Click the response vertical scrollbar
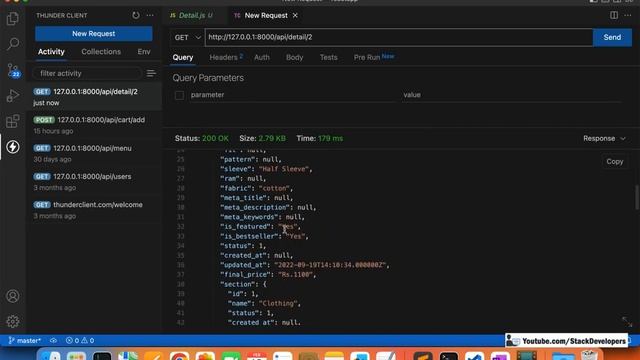Screen dimensions: 640x360 click(637, 198)
